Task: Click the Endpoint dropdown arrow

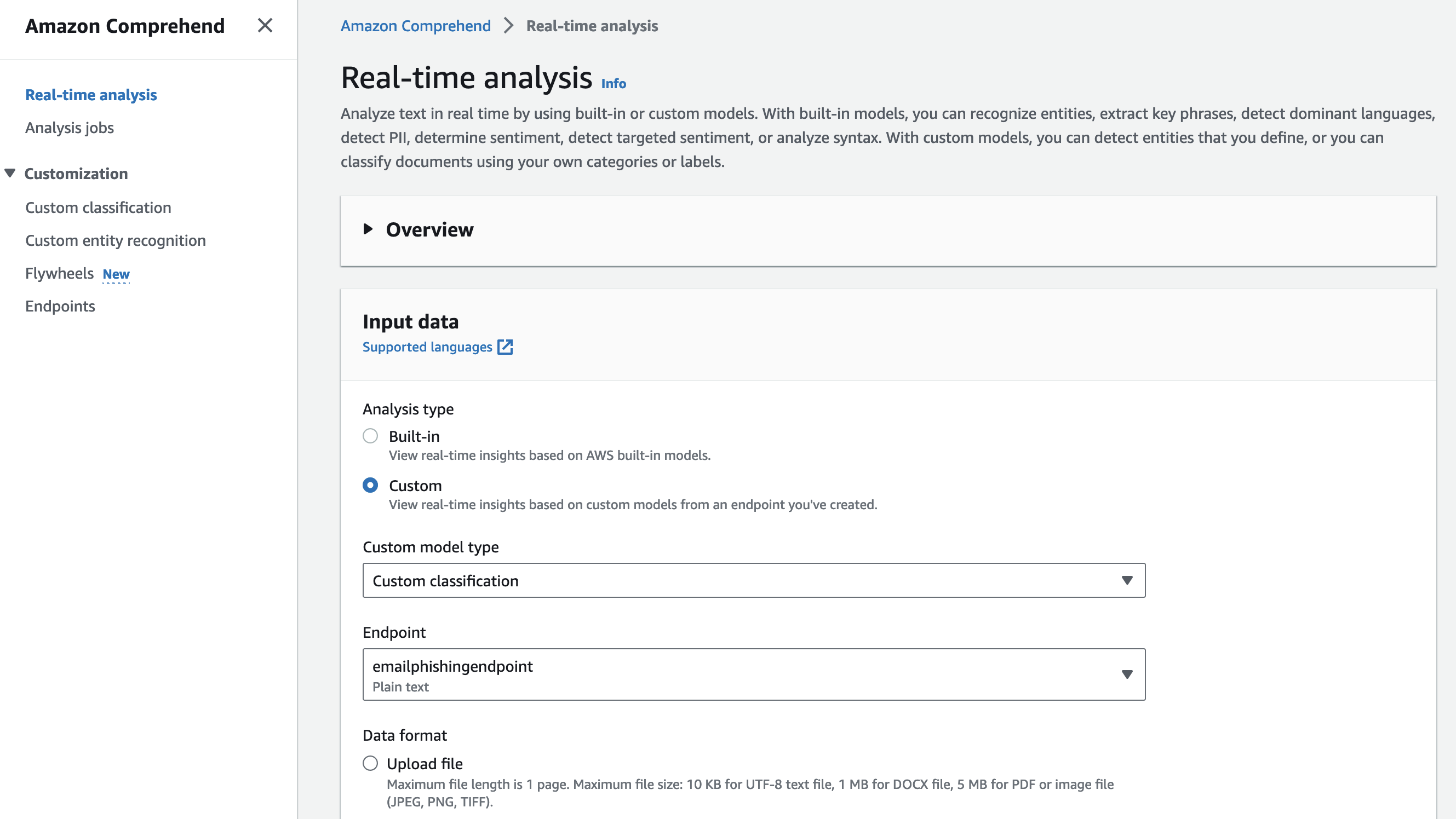Action: coord(1126,674)
